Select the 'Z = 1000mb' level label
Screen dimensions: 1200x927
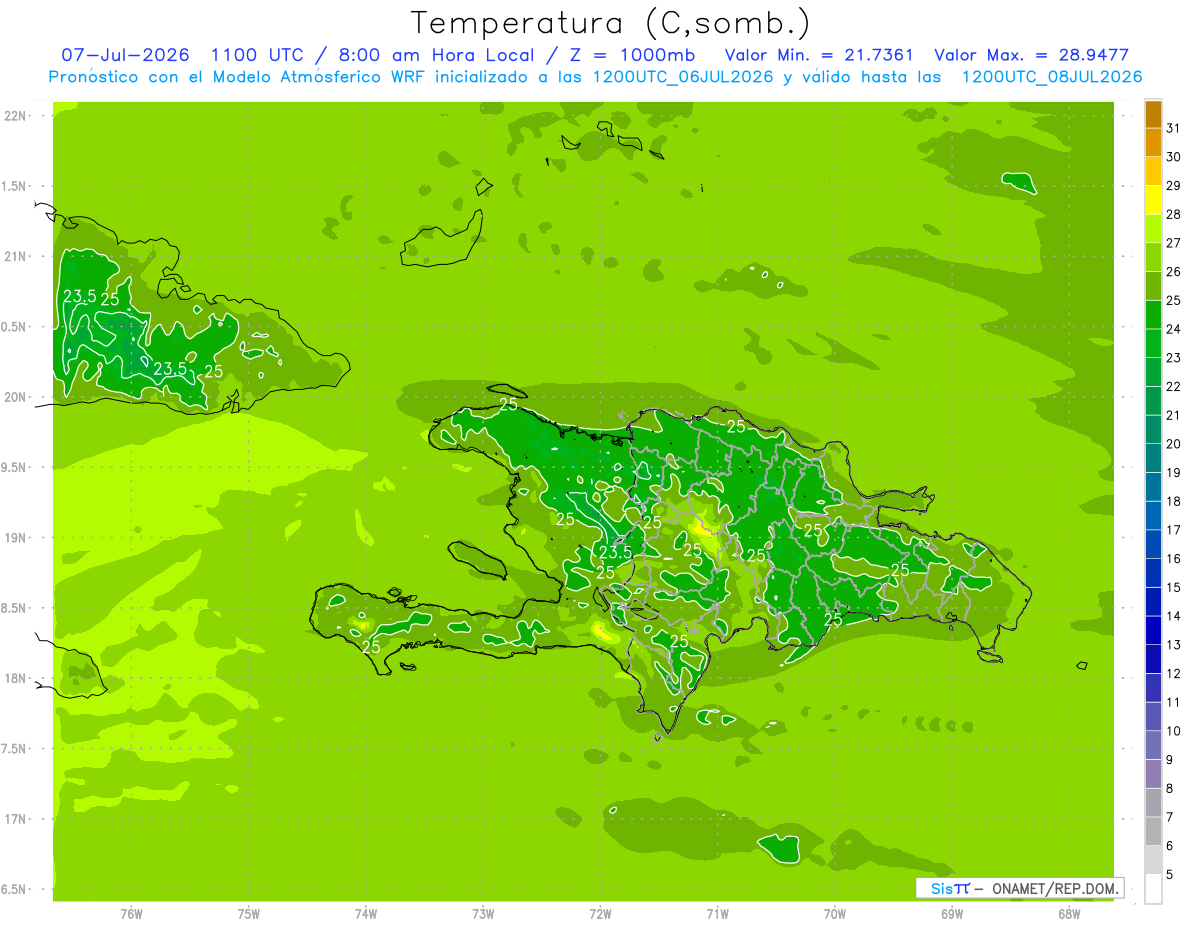(x=631, y=55)
